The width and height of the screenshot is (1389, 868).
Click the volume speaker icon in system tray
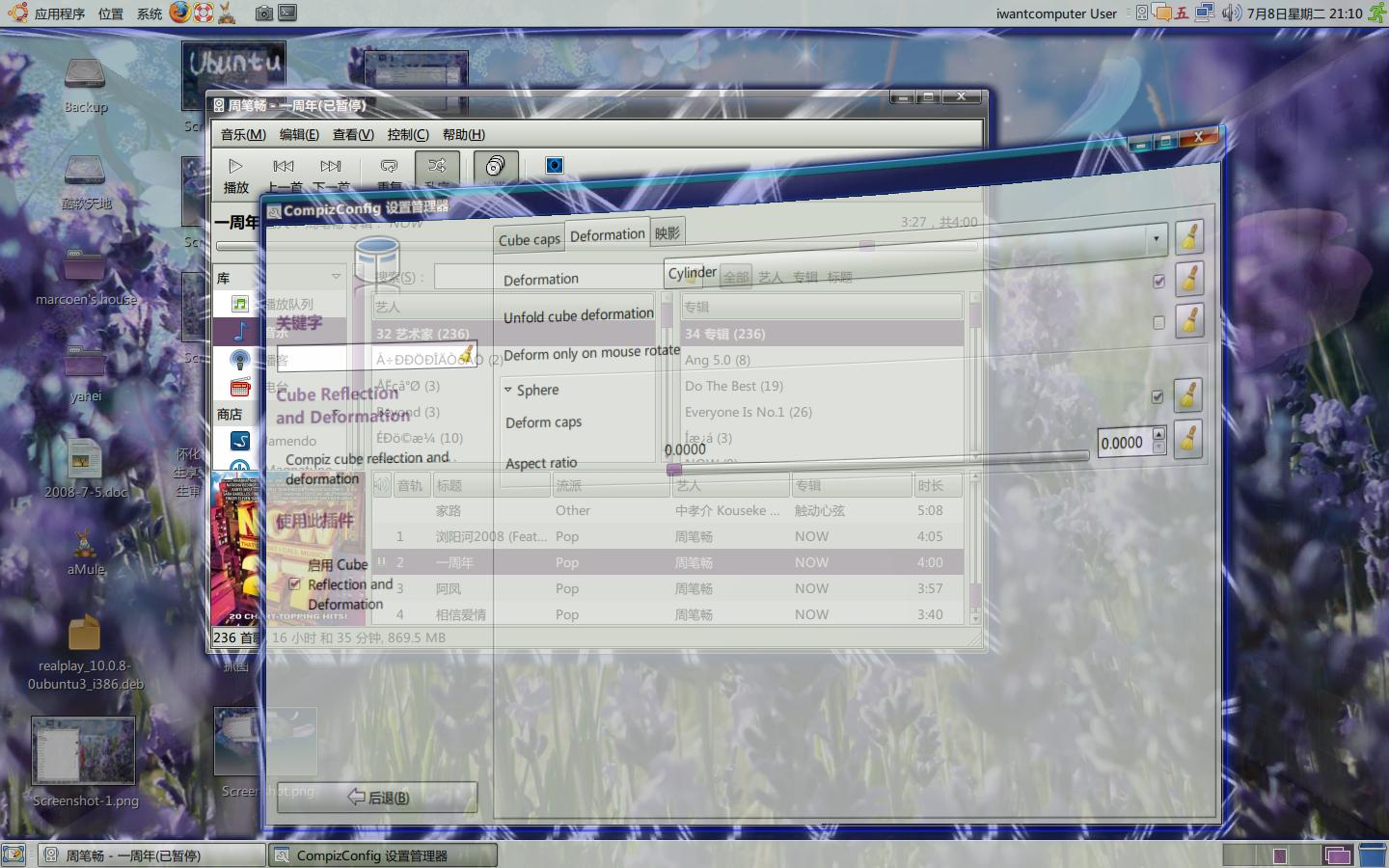[1230, 14]
